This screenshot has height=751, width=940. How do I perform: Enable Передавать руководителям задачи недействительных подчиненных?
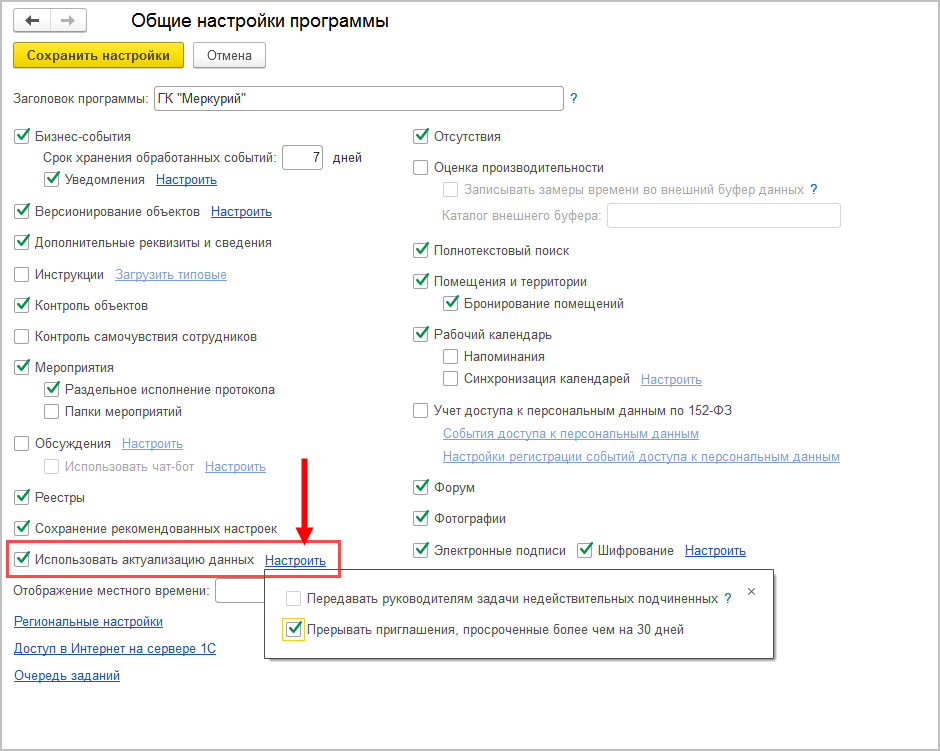pos(293,598)
